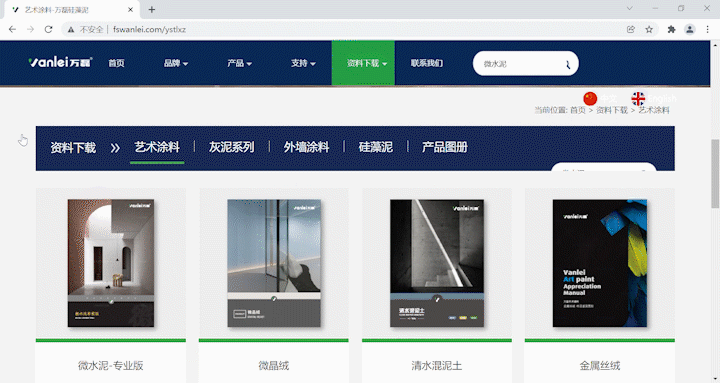Click the not-secure warning icon in the address bar
Image resolution: width=720 pixels, height=383 pixels.
pos(71,29)
